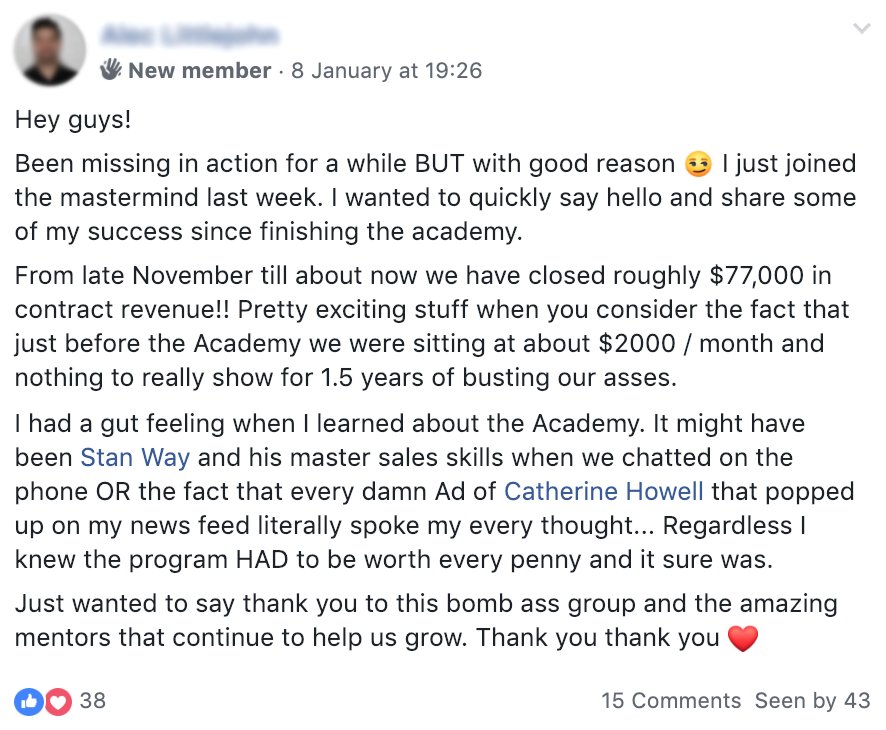Viewport: 886px width, 730px height.
Task: Click the "New member" label text
Action: [200, 71]
